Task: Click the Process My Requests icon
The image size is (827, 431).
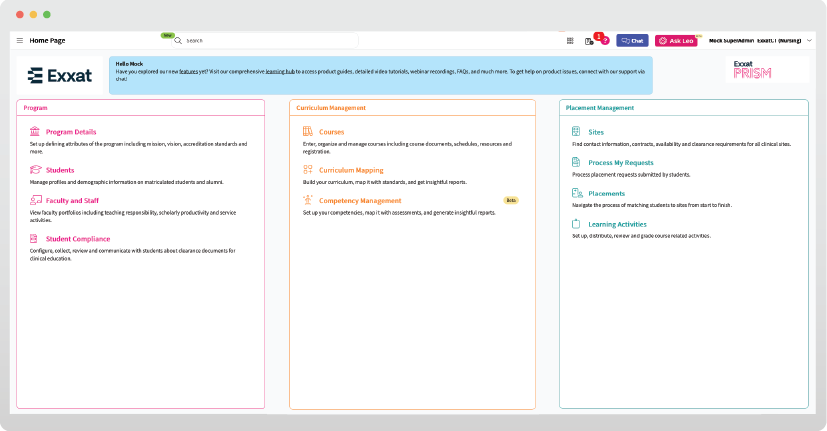Action: click(576, 162)
